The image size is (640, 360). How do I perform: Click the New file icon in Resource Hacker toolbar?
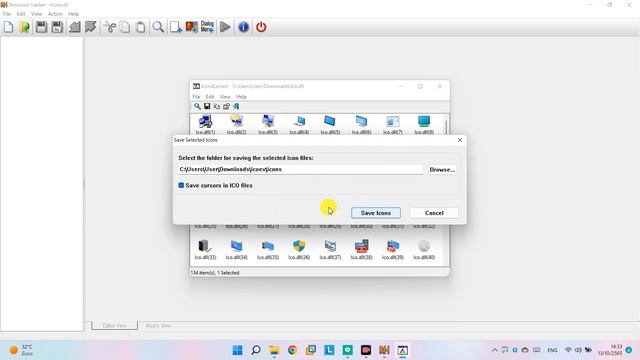pos(9,27)
